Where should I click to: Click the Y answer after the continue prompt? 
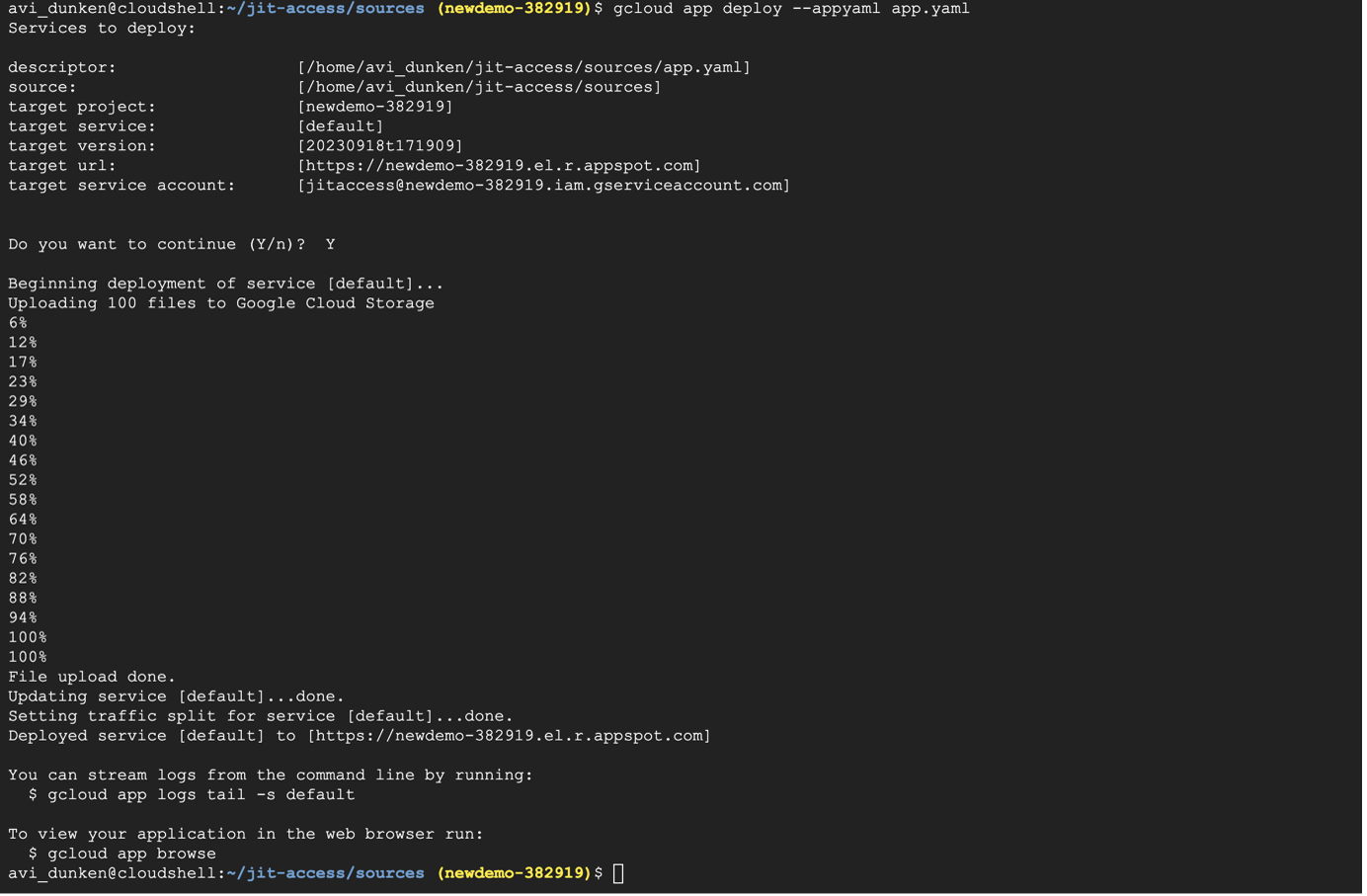[330, 245]
